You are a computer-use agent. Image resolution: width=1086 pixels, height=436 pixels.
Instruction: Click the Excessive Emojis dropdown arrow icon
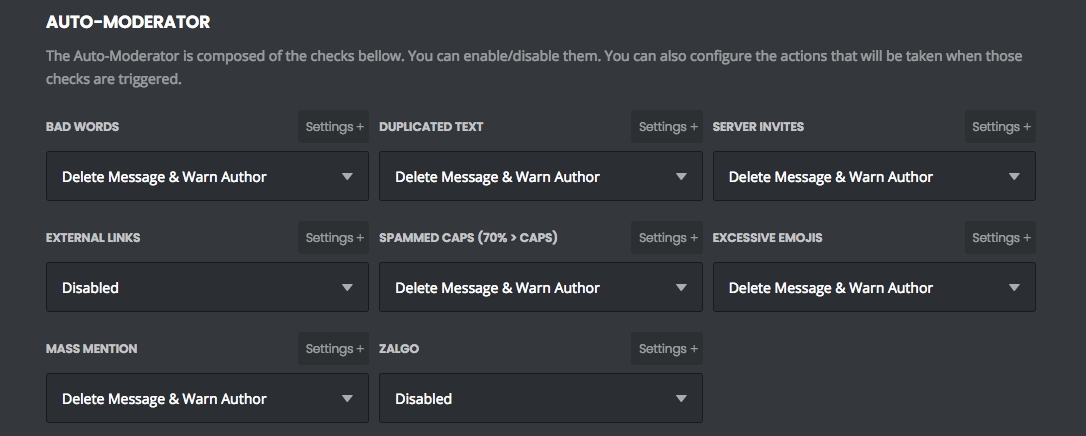pos(1014,287)
